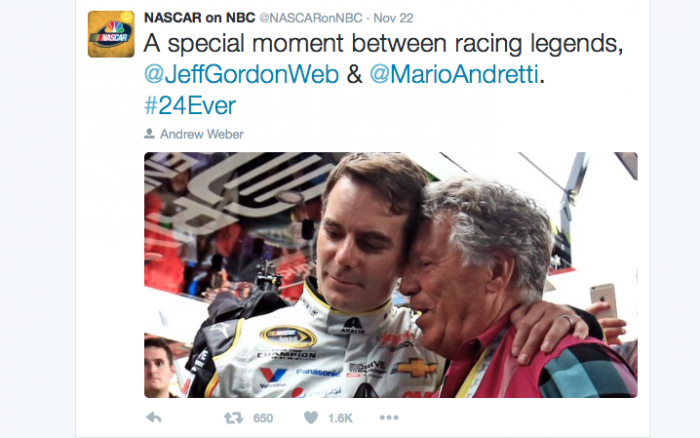Retweet using the retweet arrows icon

(x=233, y=418)
